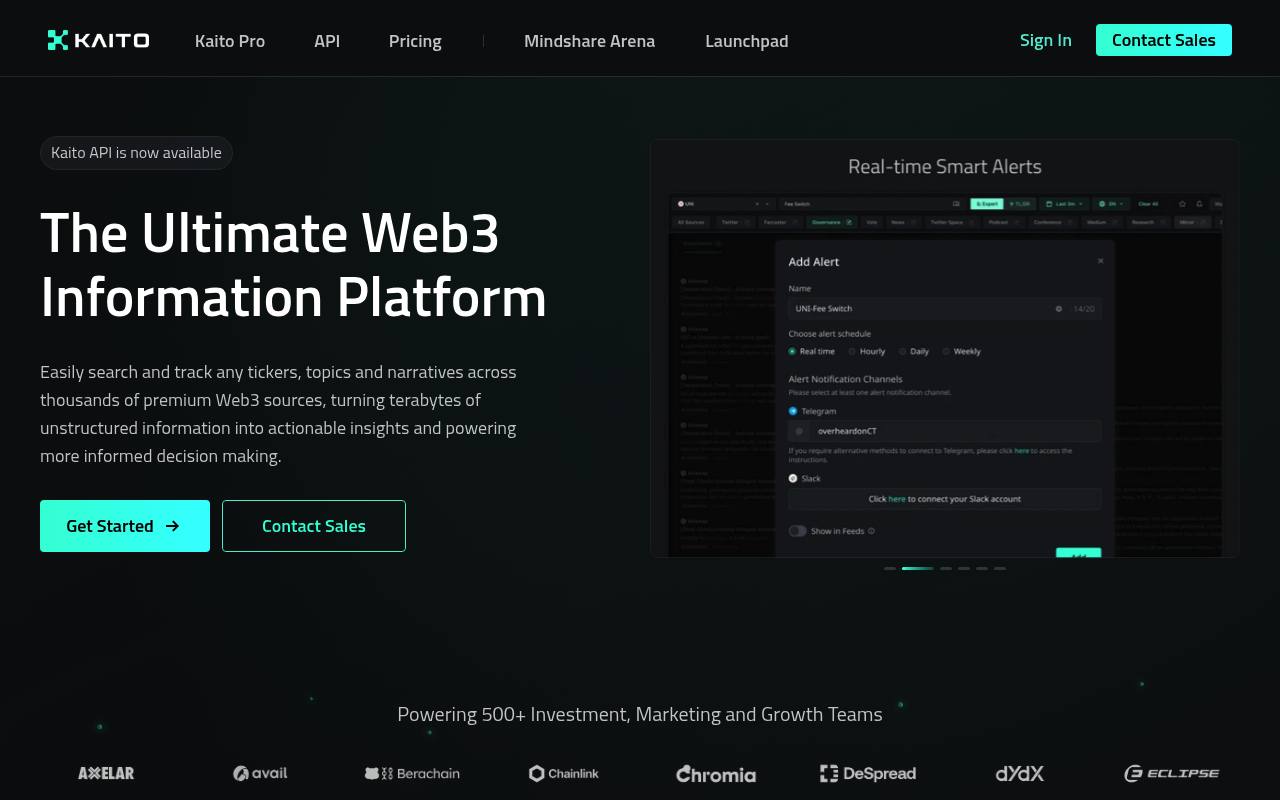Viewport: 1280px width, 800px height.
Task: Click the Choose alert schedule label
Action: point(829,334)
